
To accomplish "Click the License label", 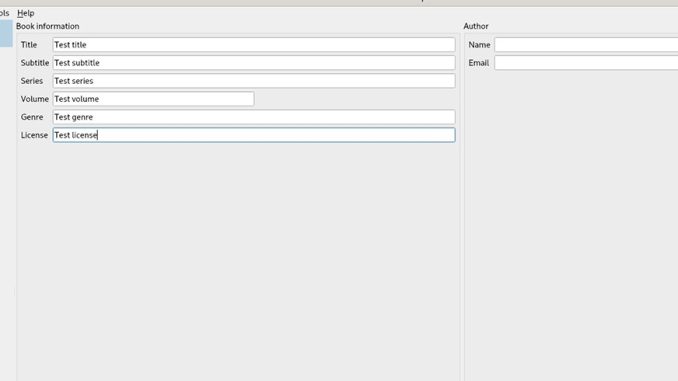I will (x=34, y=135).
